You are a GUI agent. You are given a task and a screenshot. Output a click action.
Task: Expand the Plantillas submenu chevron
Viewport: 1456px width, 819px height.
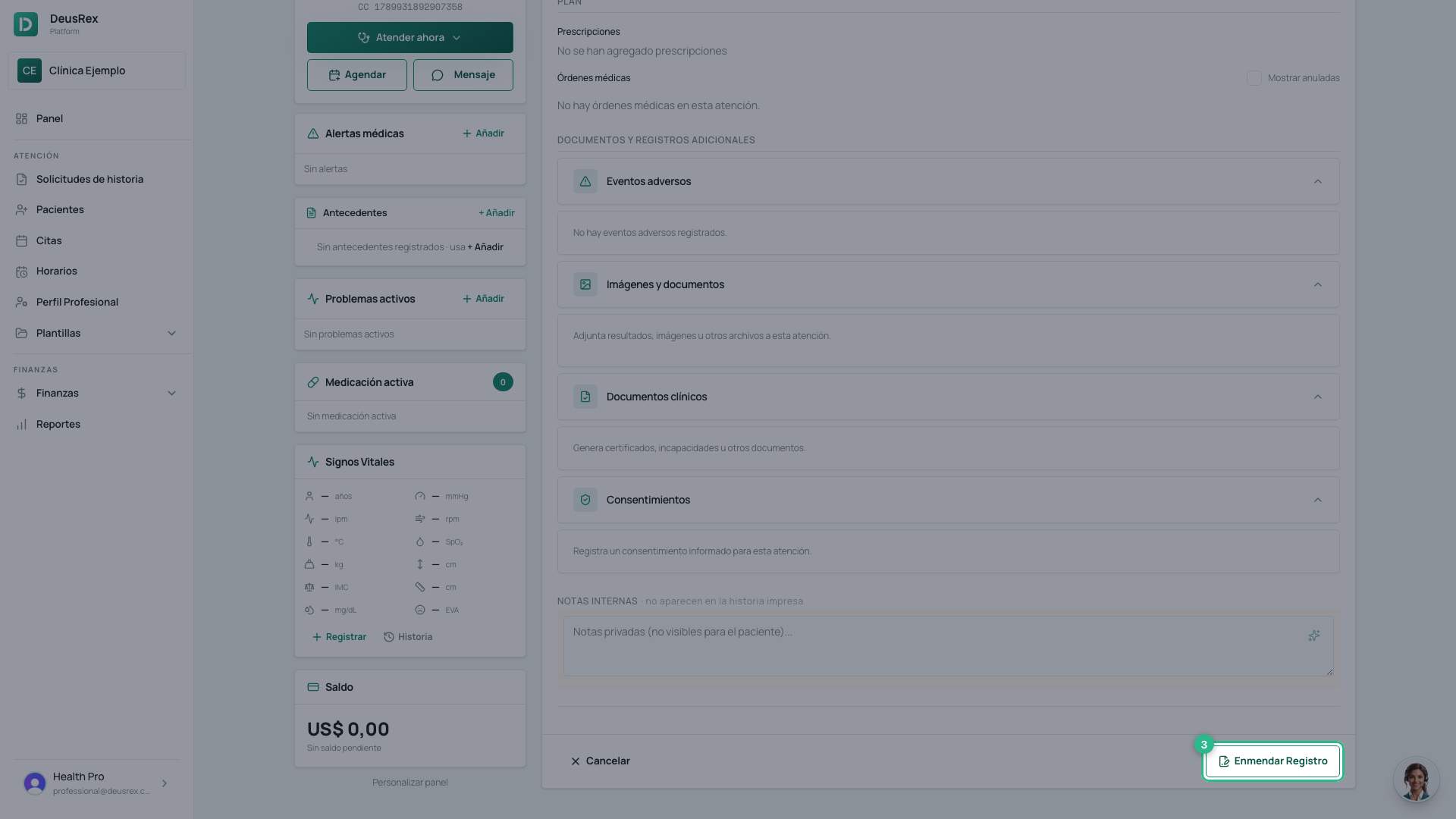tap(171, 333)
